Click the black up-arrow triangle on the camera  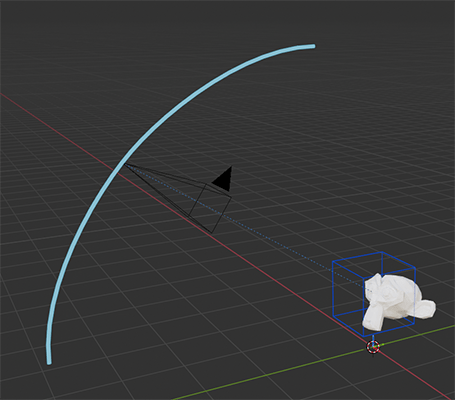tap(224, 180)
